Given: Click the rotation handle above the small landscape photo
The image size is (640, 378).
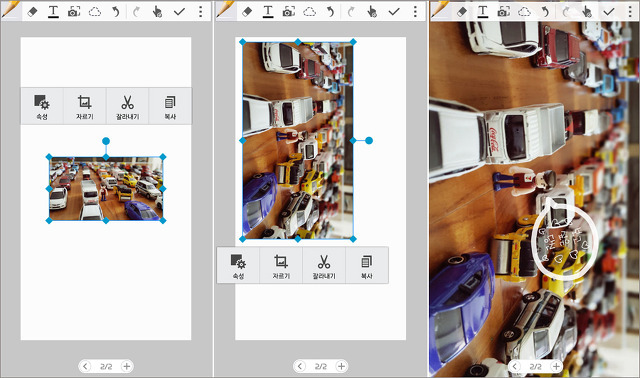Looking at the screenshot, I should pos(106,141).
